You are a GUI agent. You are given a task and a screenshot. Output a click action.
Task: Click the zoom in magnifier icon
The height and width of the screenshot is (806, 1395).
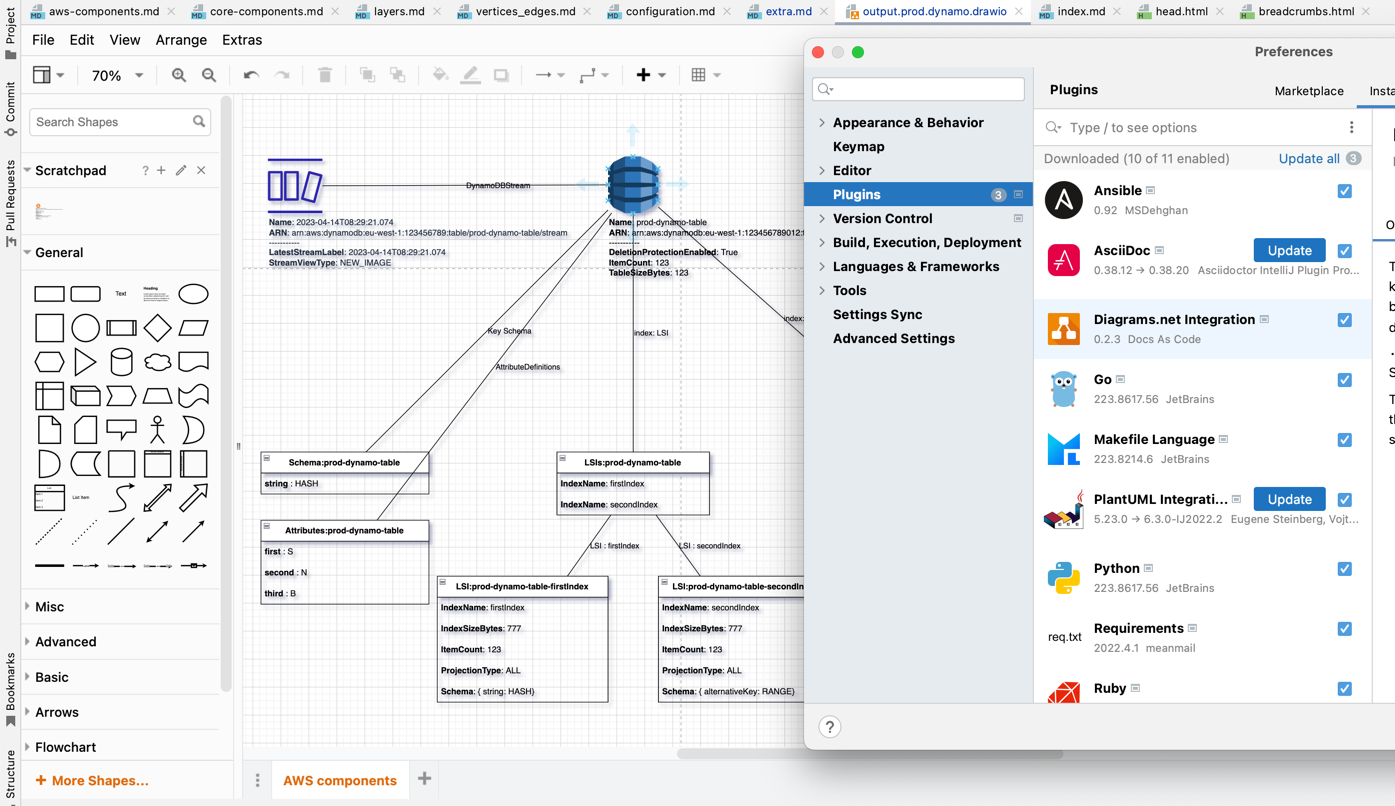tap(179, 75)
